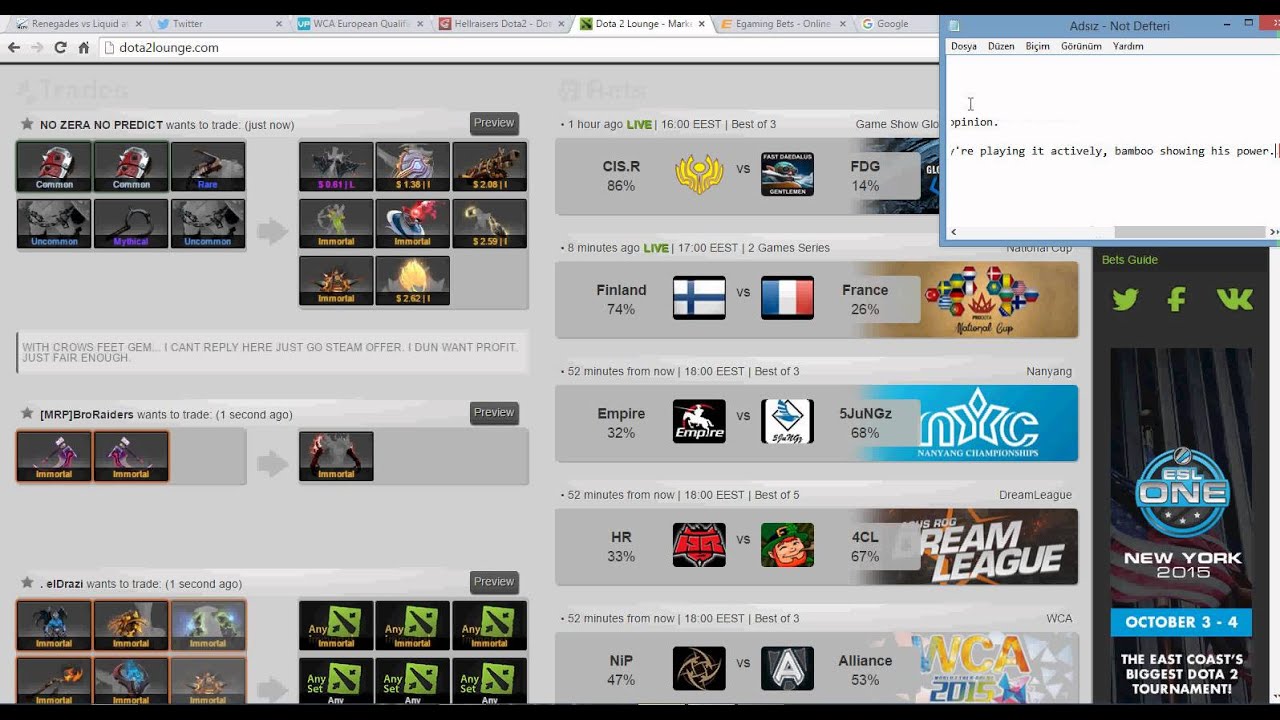This screenshot has height=720, width=1280.
Task: Open NO ZERA NO PREDICT profile link
Action: click(101, 125)
